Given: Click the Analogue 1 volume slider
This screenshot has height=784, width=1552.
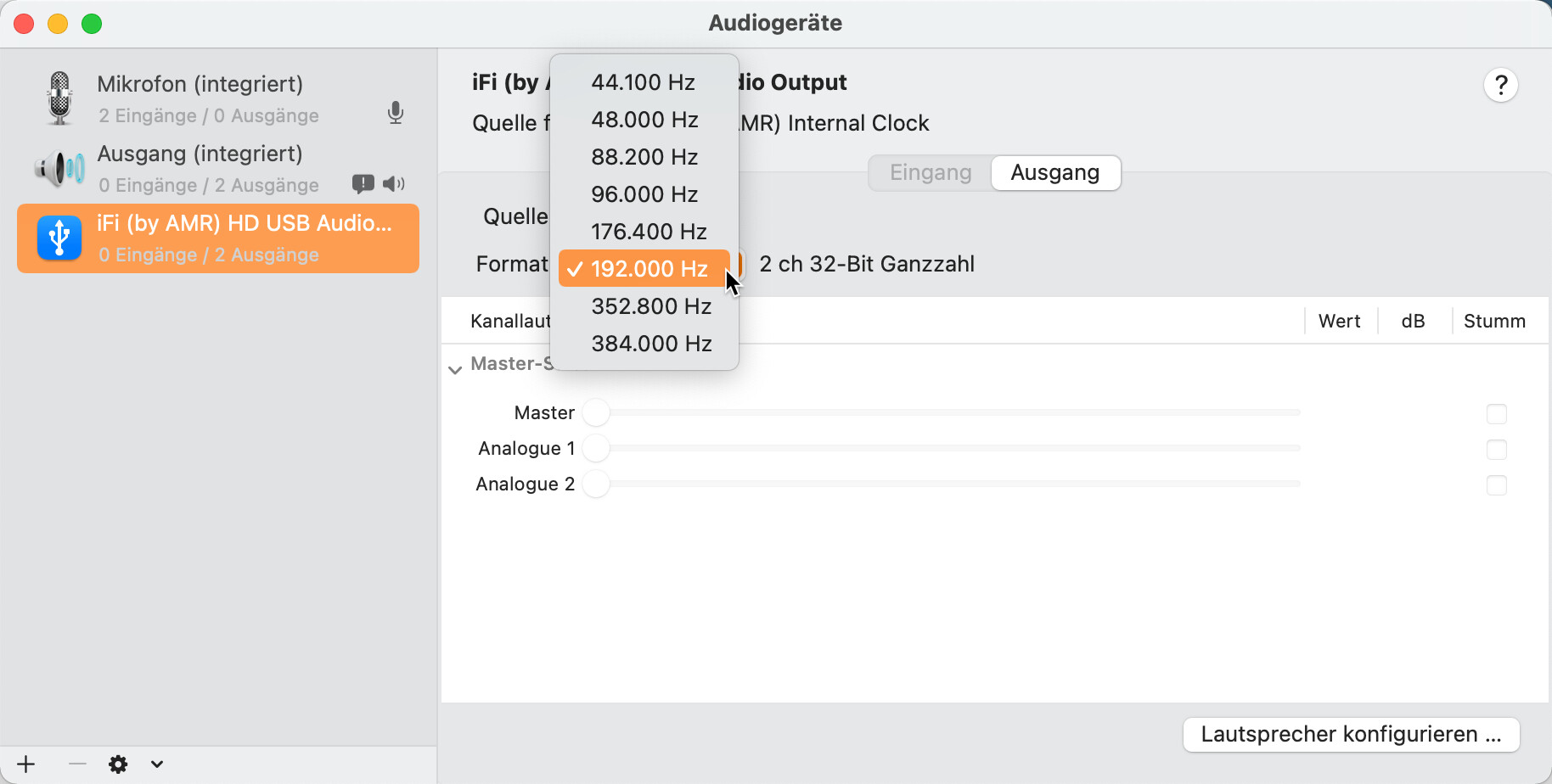Looking at the screenshot, I should pyautogui.click(x=942, y=449).
